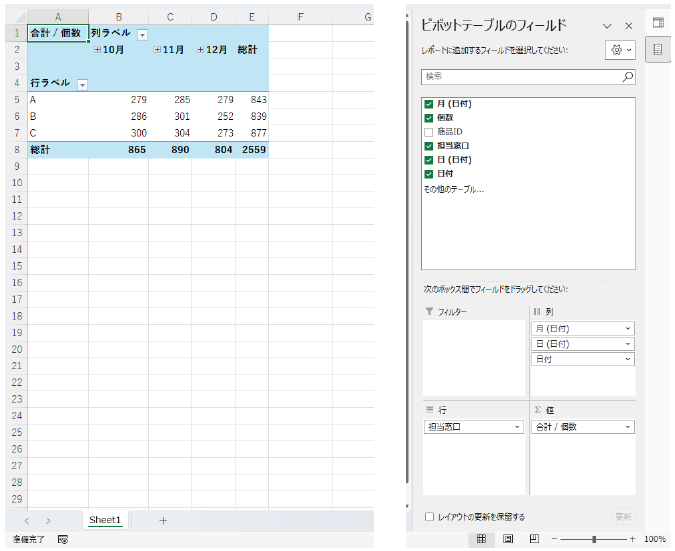675x551 pixels.
Task: Click the zoom in plus button
Action: 632,539
